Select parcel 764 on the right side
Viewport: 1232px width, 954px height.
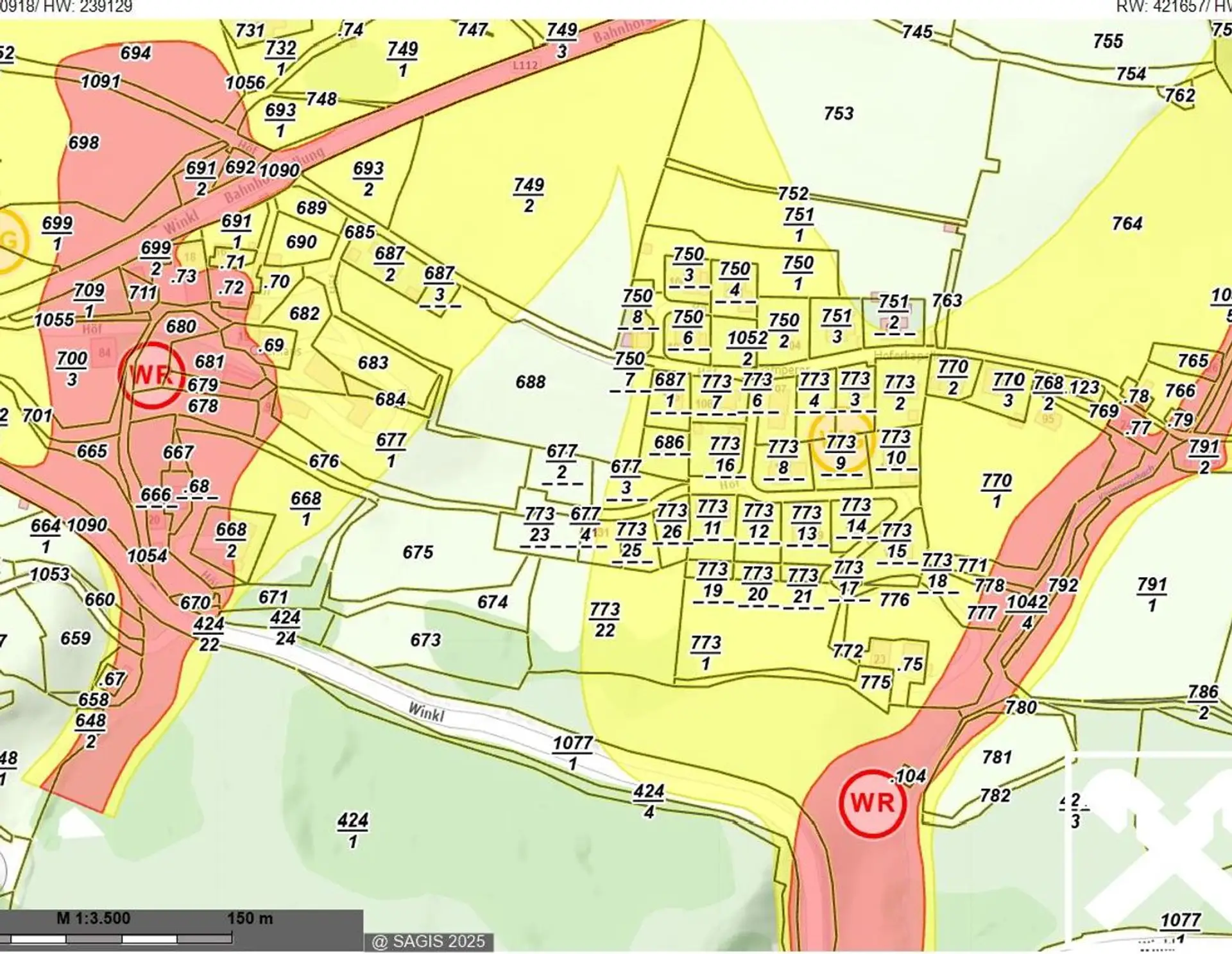click(x=1127, y=224)
